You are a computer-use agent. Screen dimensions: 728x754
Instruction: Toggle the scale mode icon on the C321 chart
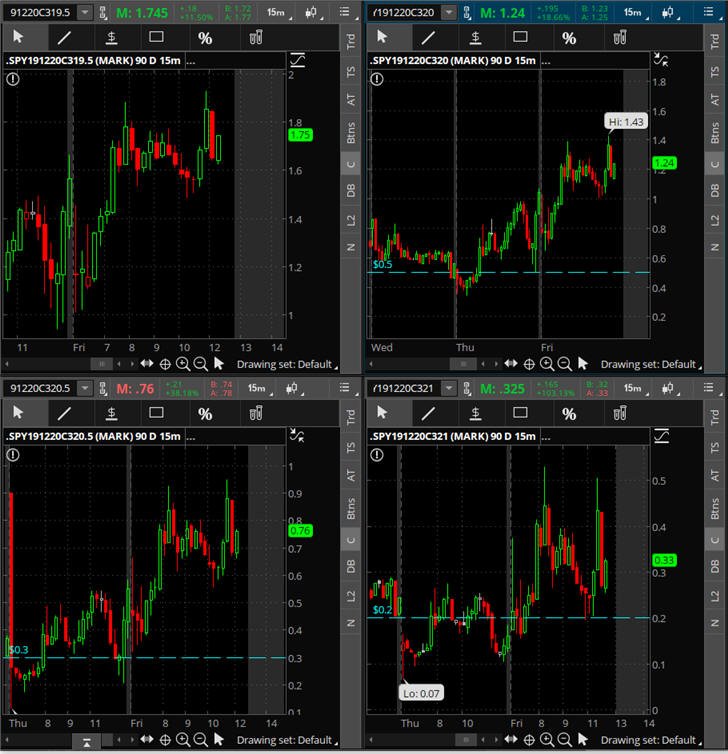pyautogui.click(x=662, y=436)
